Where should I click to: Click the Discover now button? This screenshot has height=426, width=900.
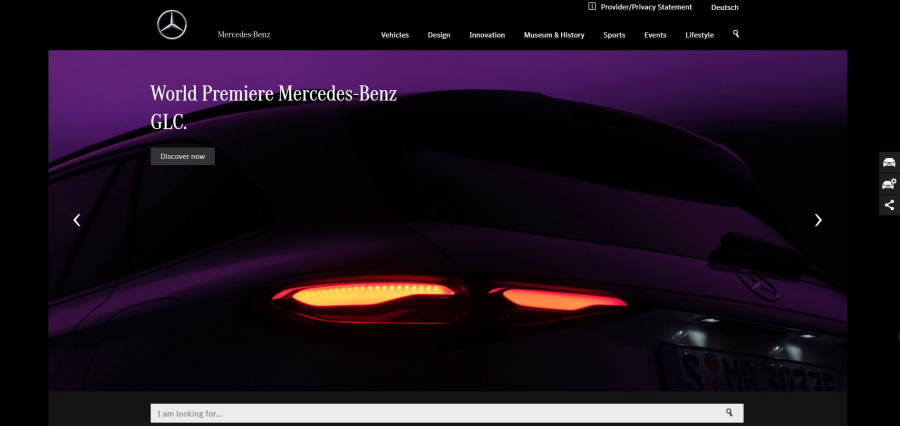[183, 156]
